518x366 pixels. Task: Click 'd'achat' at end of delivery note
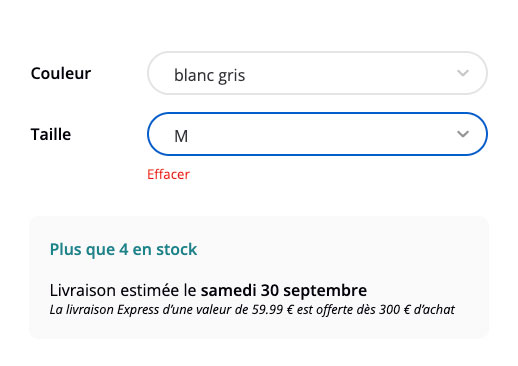pos(434,310)
